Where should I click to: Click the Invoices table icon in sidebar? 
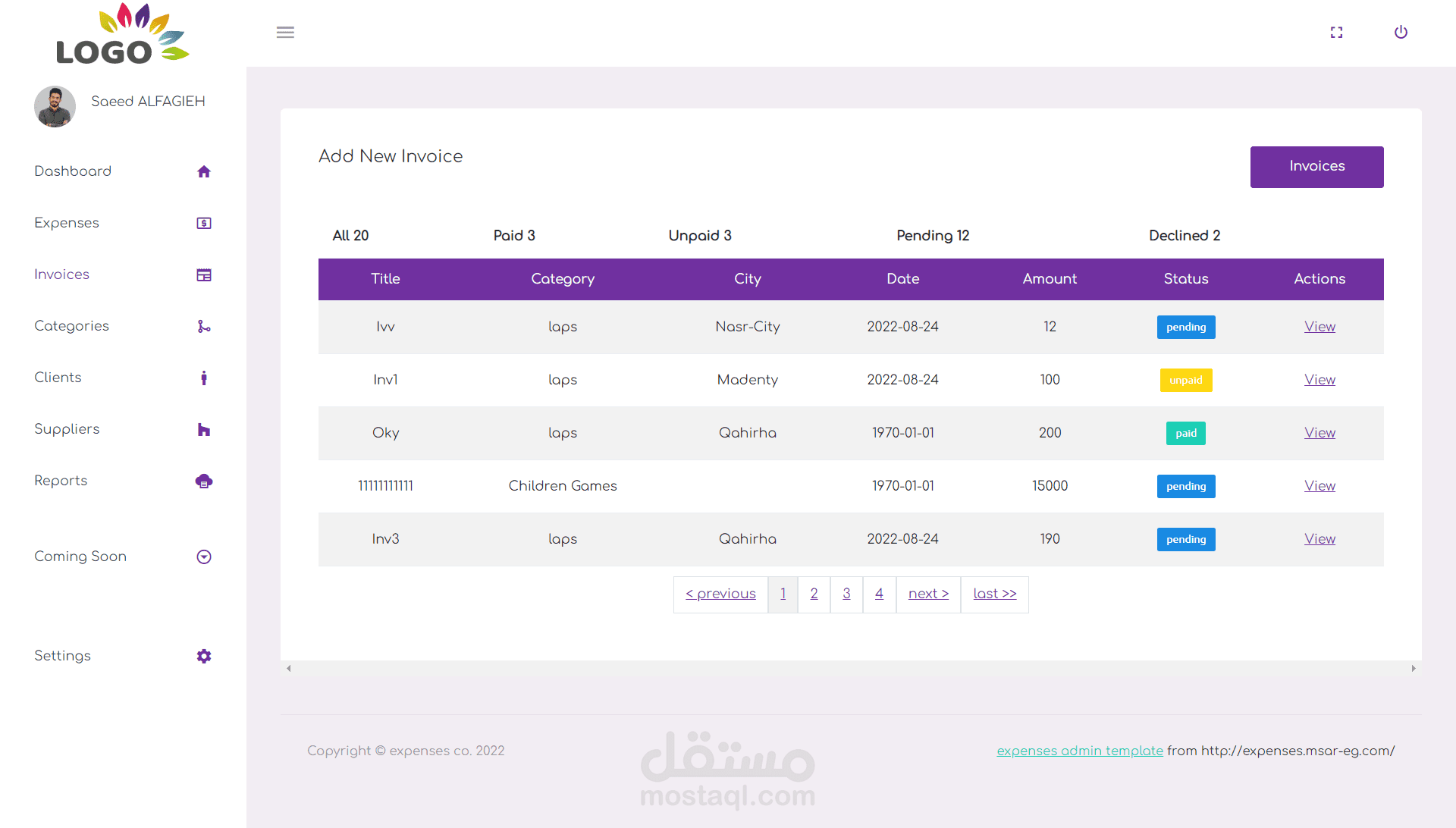pyautogui.click(x=203, y=275)
